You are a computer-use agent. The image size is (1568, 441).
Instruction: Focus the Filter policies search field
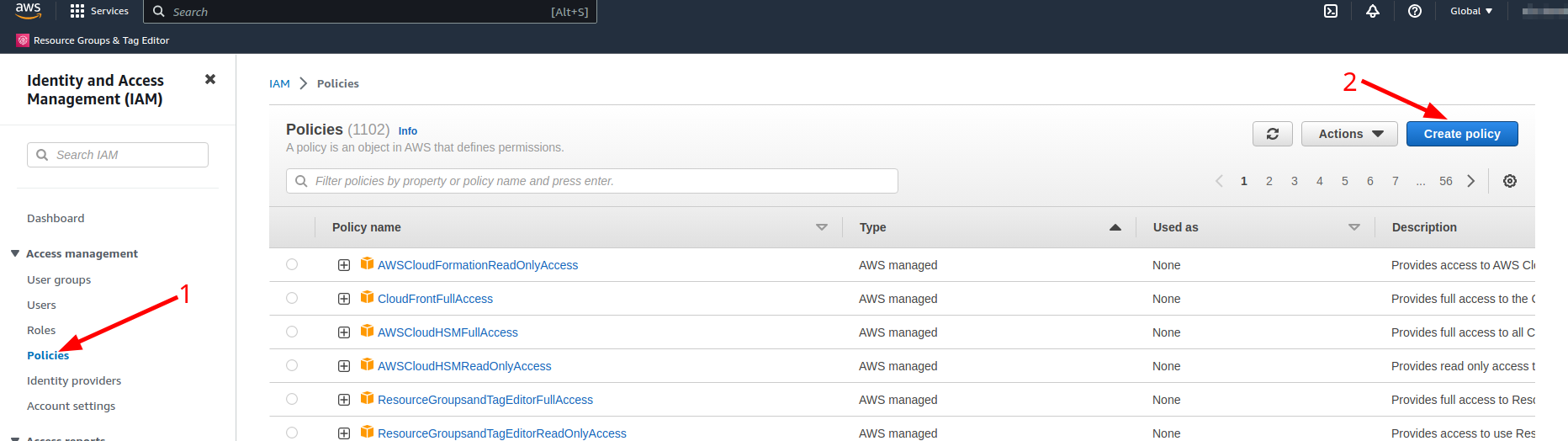[x=592, y=181]
